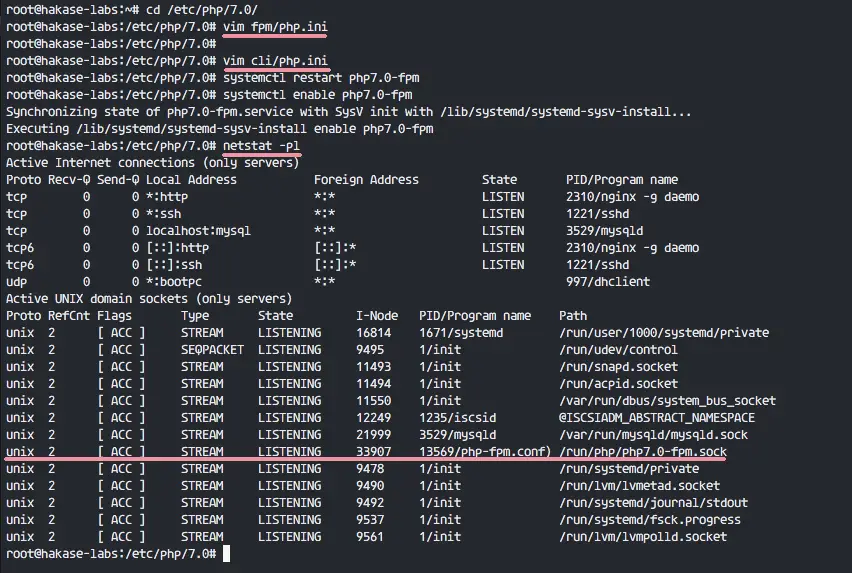Click the terminal cursor at last prompt
Viewport: 852px width, 573px height.
[x=227, y=553]
